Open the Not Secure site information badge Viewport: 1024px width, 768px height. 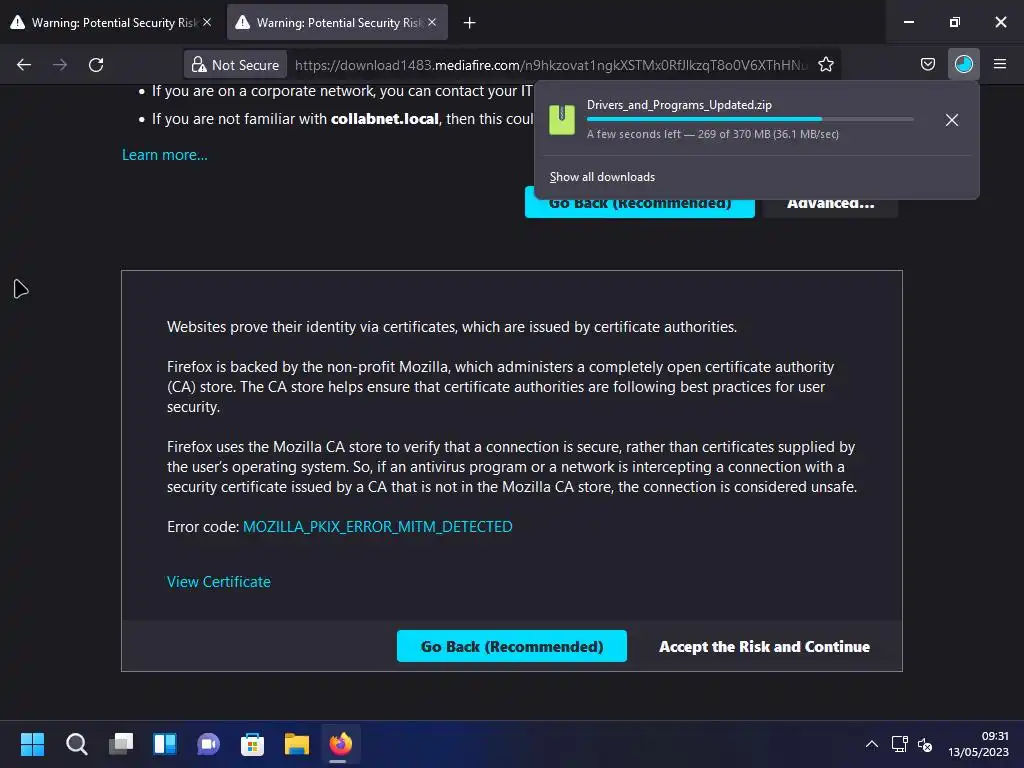235,65
